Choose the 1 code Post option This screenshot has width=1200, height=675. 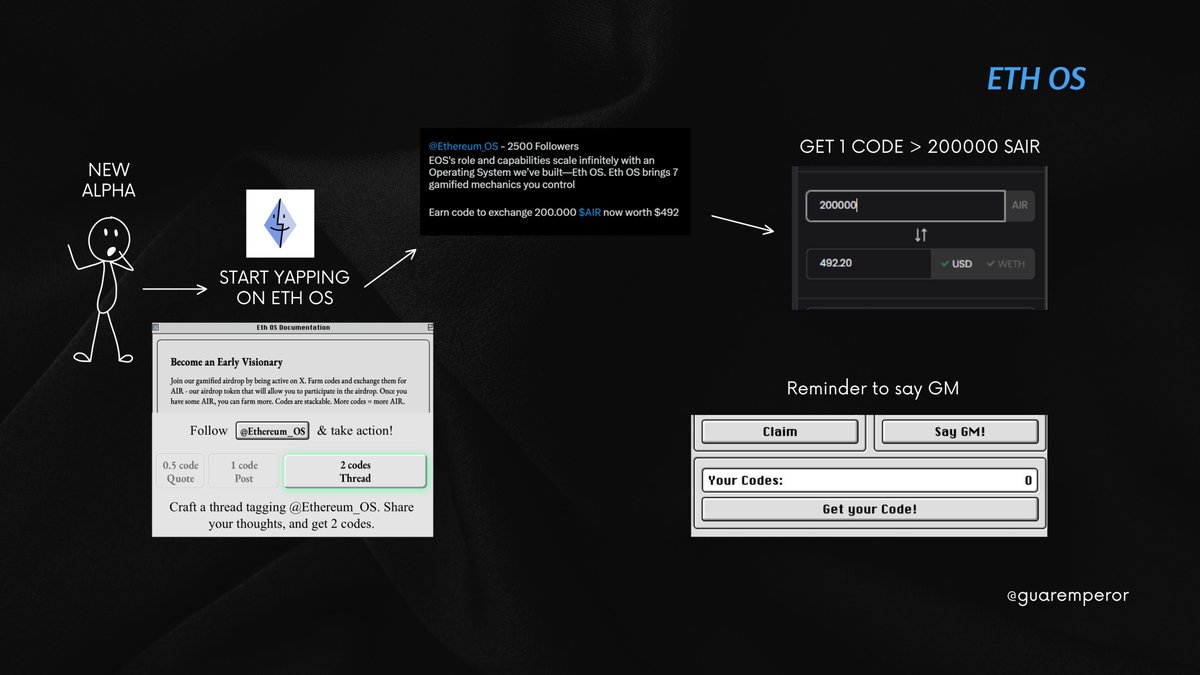[x=244, y=472]
